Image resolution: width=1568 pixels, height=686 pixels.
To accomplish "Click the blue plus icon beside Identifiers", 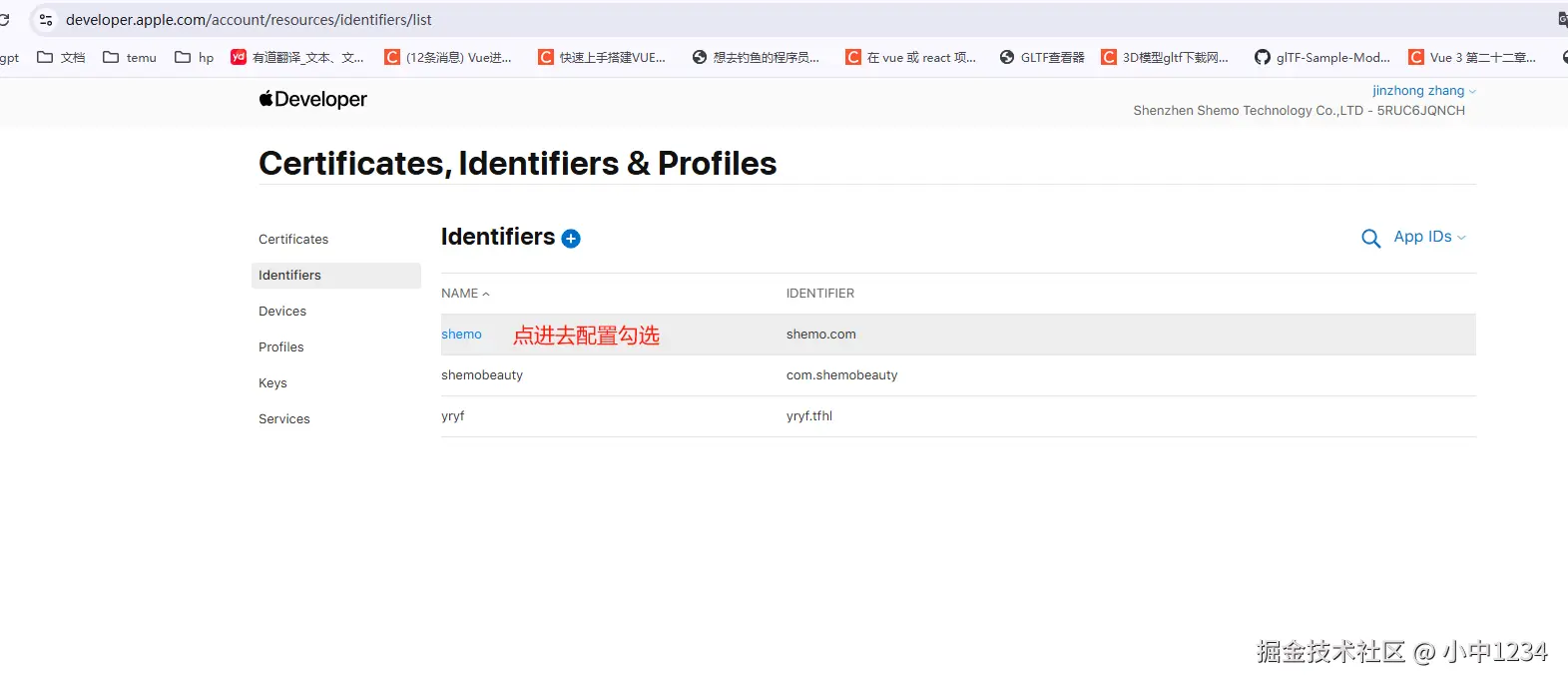I will click(x=571, y=239).
